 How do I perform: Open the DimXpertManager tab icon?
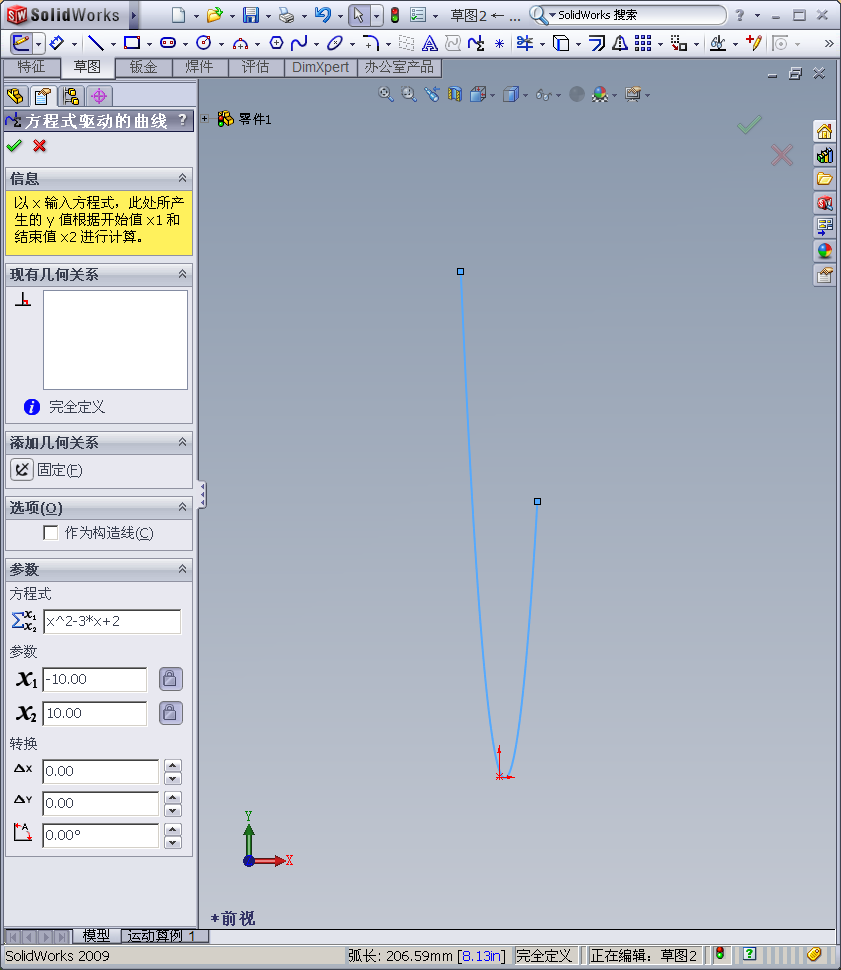[x=99, y=97]
